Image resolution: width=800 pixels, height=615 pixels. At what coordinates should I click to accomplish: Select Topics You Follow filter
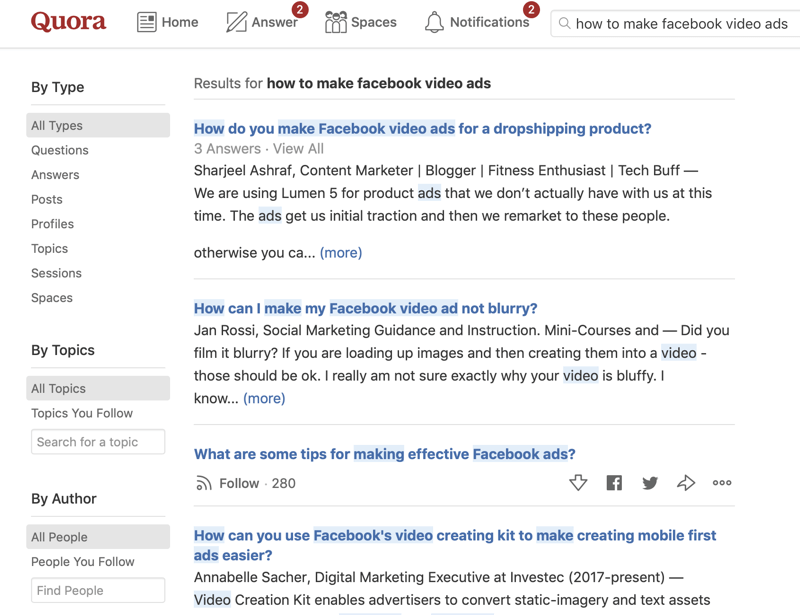click(82, 413)
